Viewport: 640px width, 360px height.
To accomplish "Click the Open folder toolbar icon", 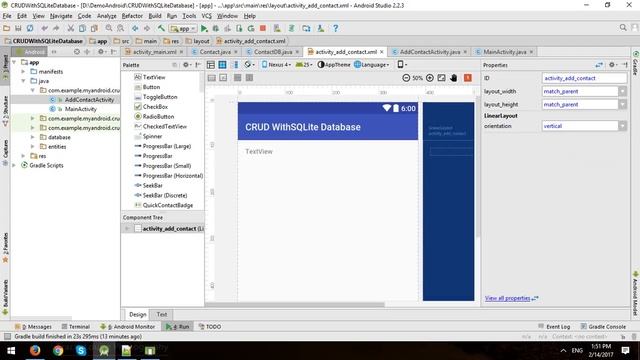I will coord(7,28).
